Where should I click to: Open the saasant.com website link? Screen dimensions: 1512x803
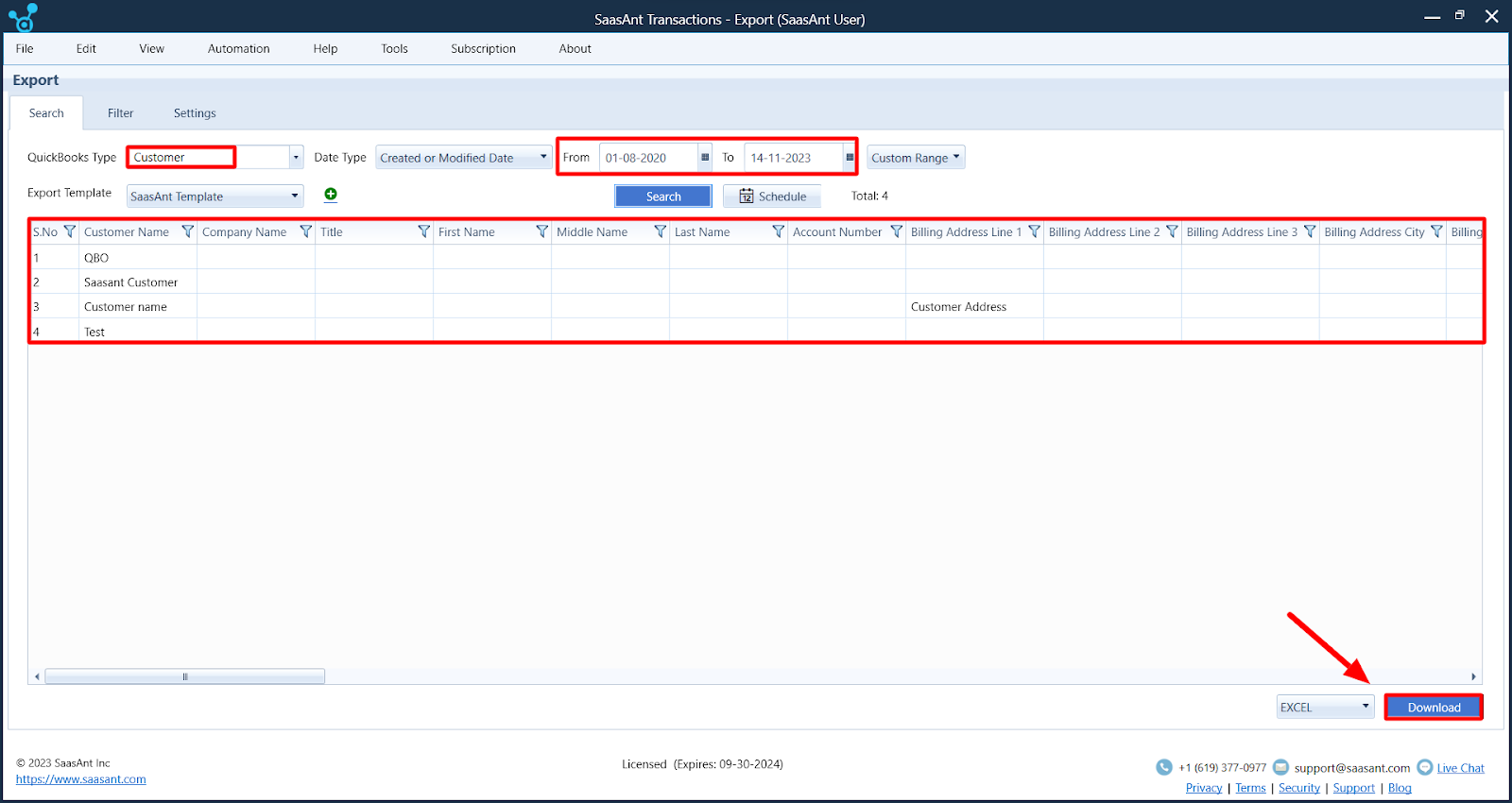(x=81, y=779)
